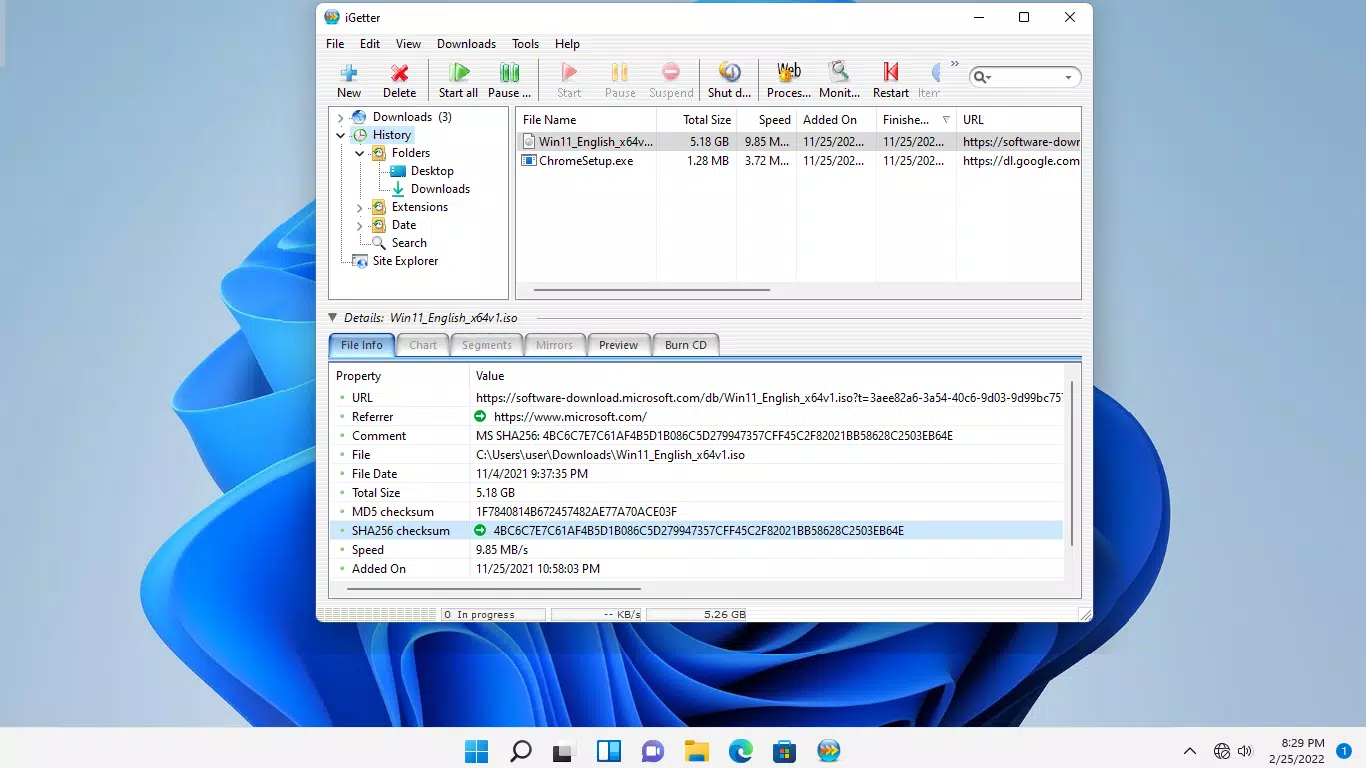Select the History tree item
The width and height of the screenshot is (1366, 768).
coord(392,135)
